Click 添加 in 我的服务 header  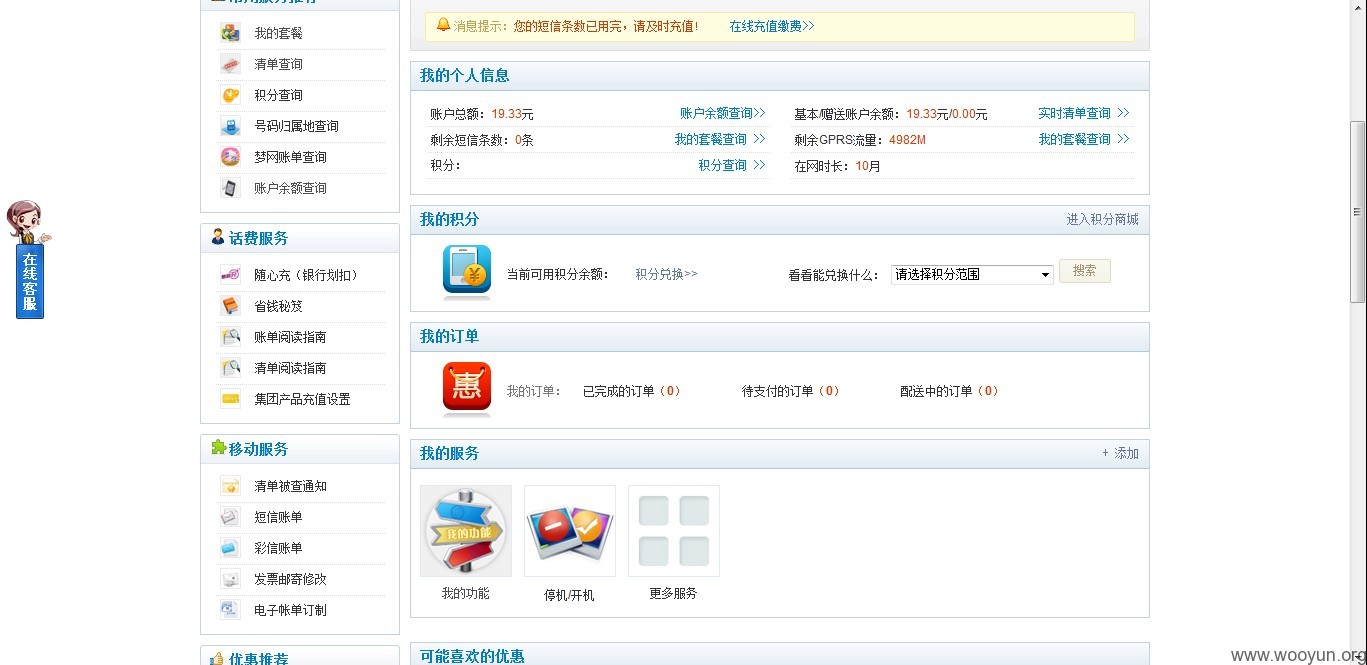coord(1120,453)
